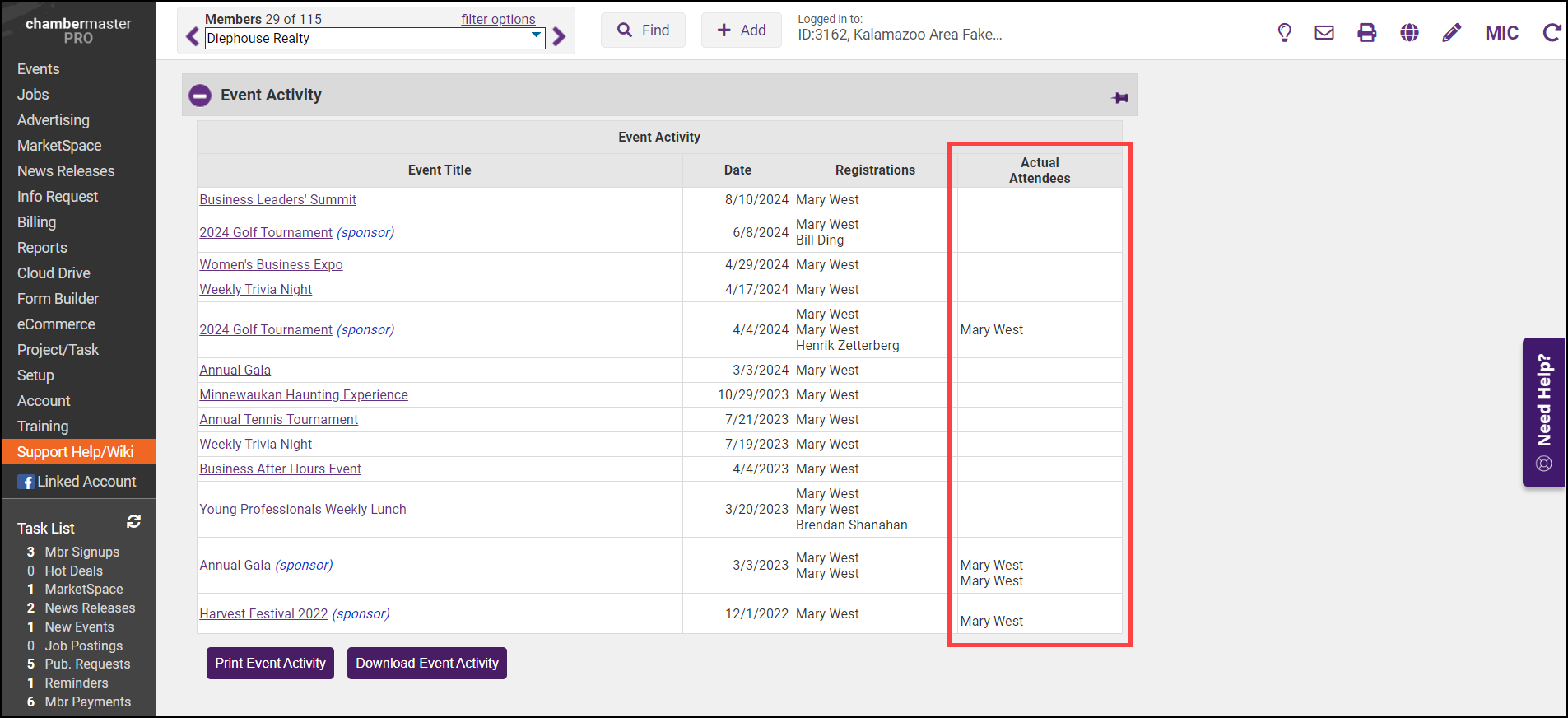1568x718 pixels.
Task: Open the Billing menu in sidebar
Action: tap(37, 222)
